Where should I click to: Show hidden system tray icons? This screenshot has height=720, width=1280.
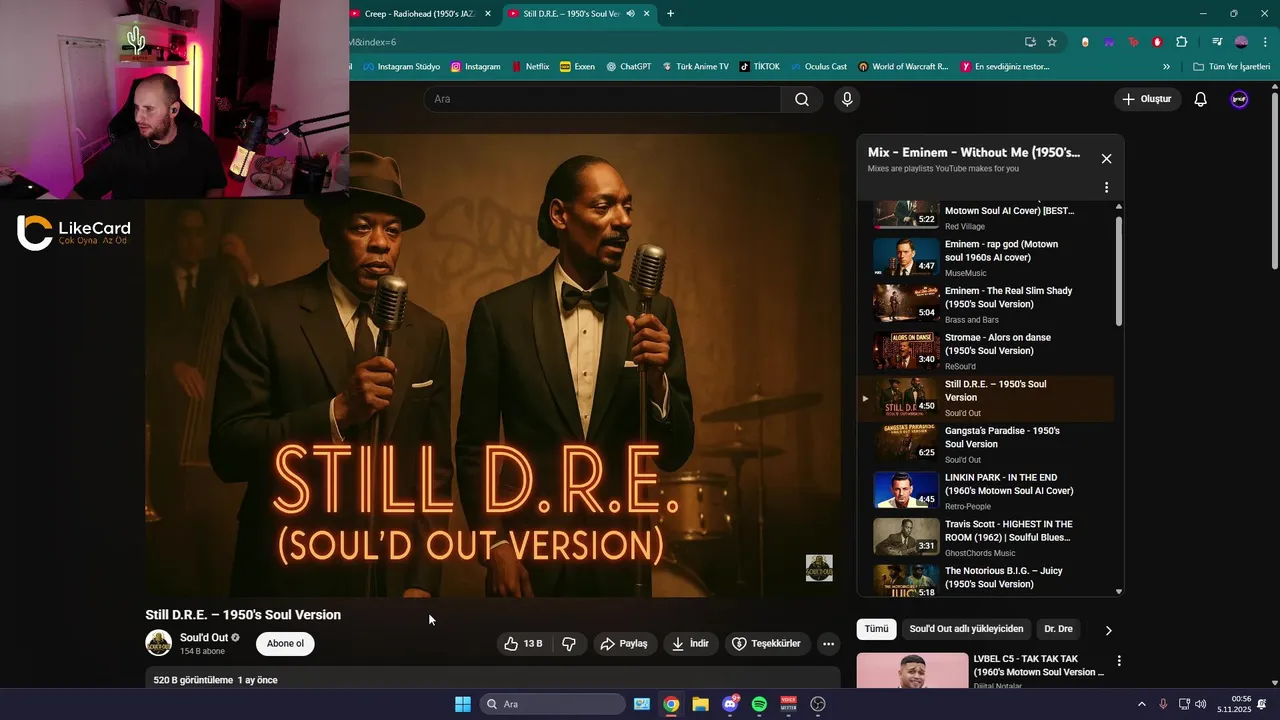point(1142,704)
